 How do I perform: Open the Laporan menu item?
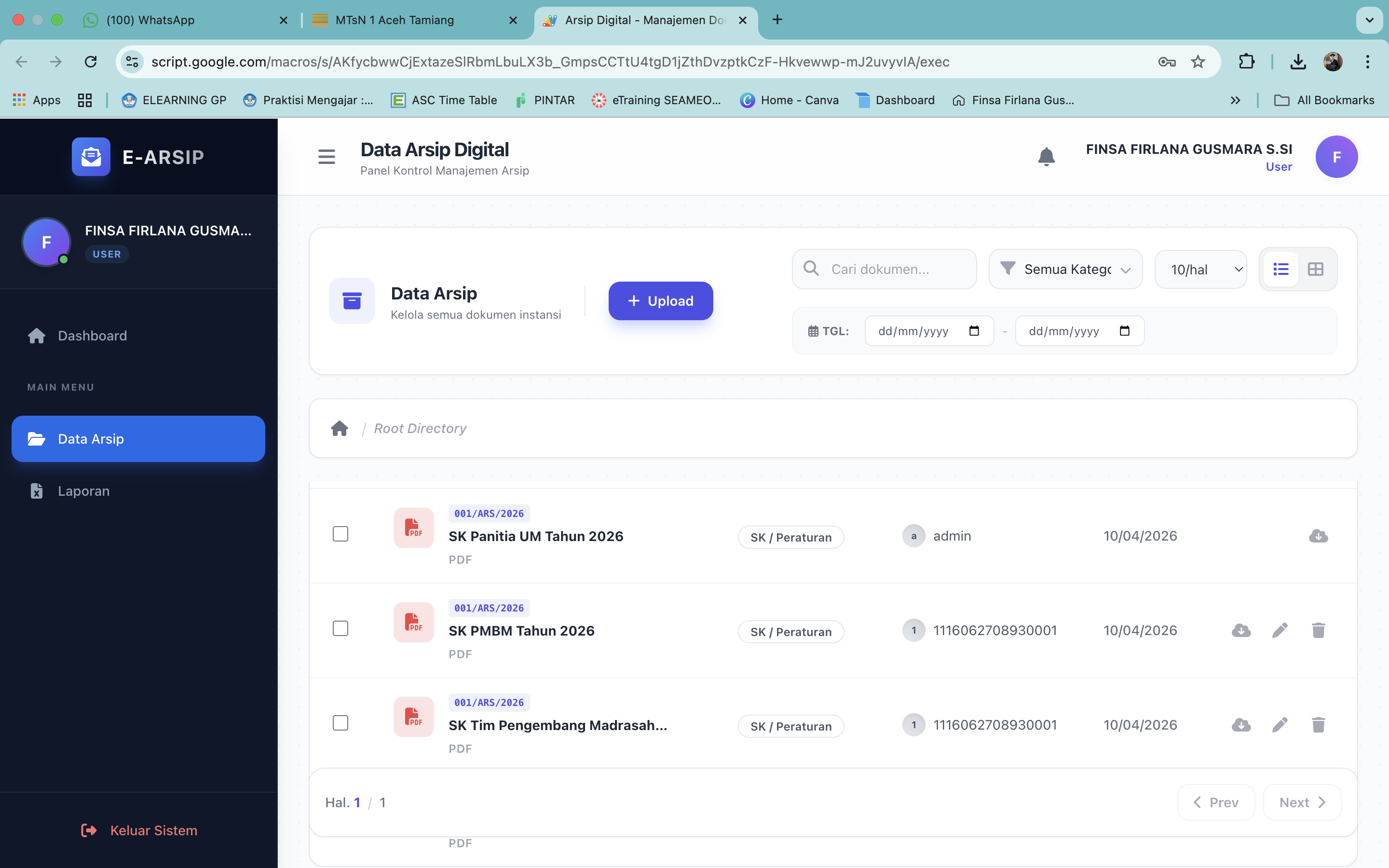(x=83, y=491)
